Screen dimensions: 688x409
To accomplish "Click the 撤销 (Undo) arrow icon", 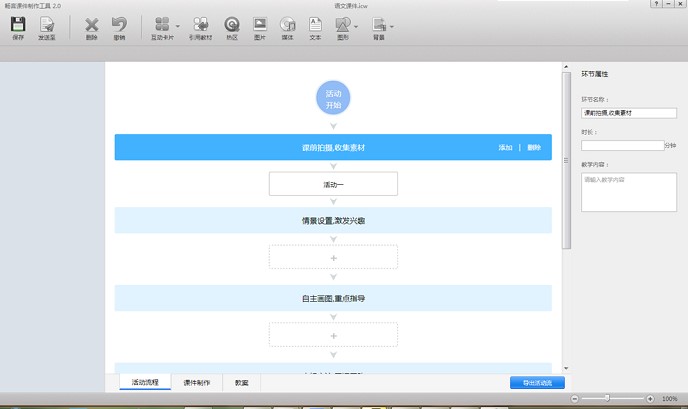I will click(x=119, y=25).
